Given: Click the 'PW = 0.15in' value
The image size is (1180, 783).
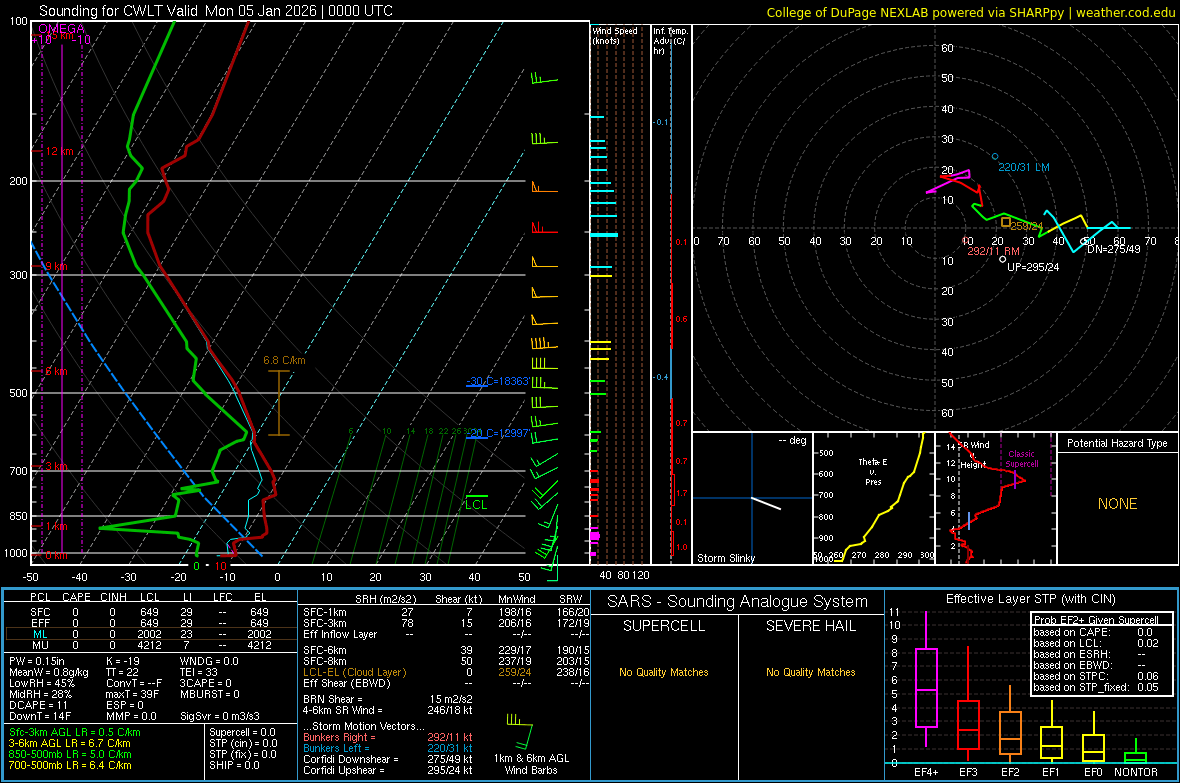Looking at the screenshot, I should (x=37, y=661).
